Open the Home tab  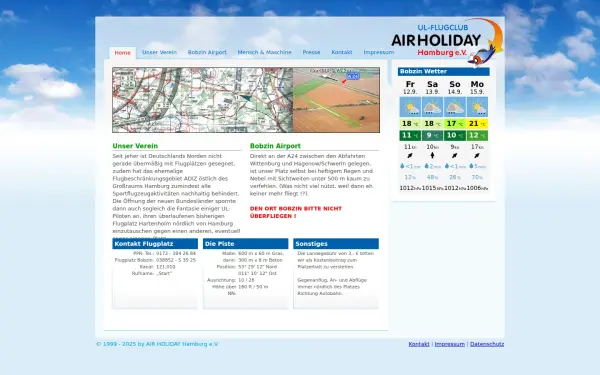pos(122,53)
